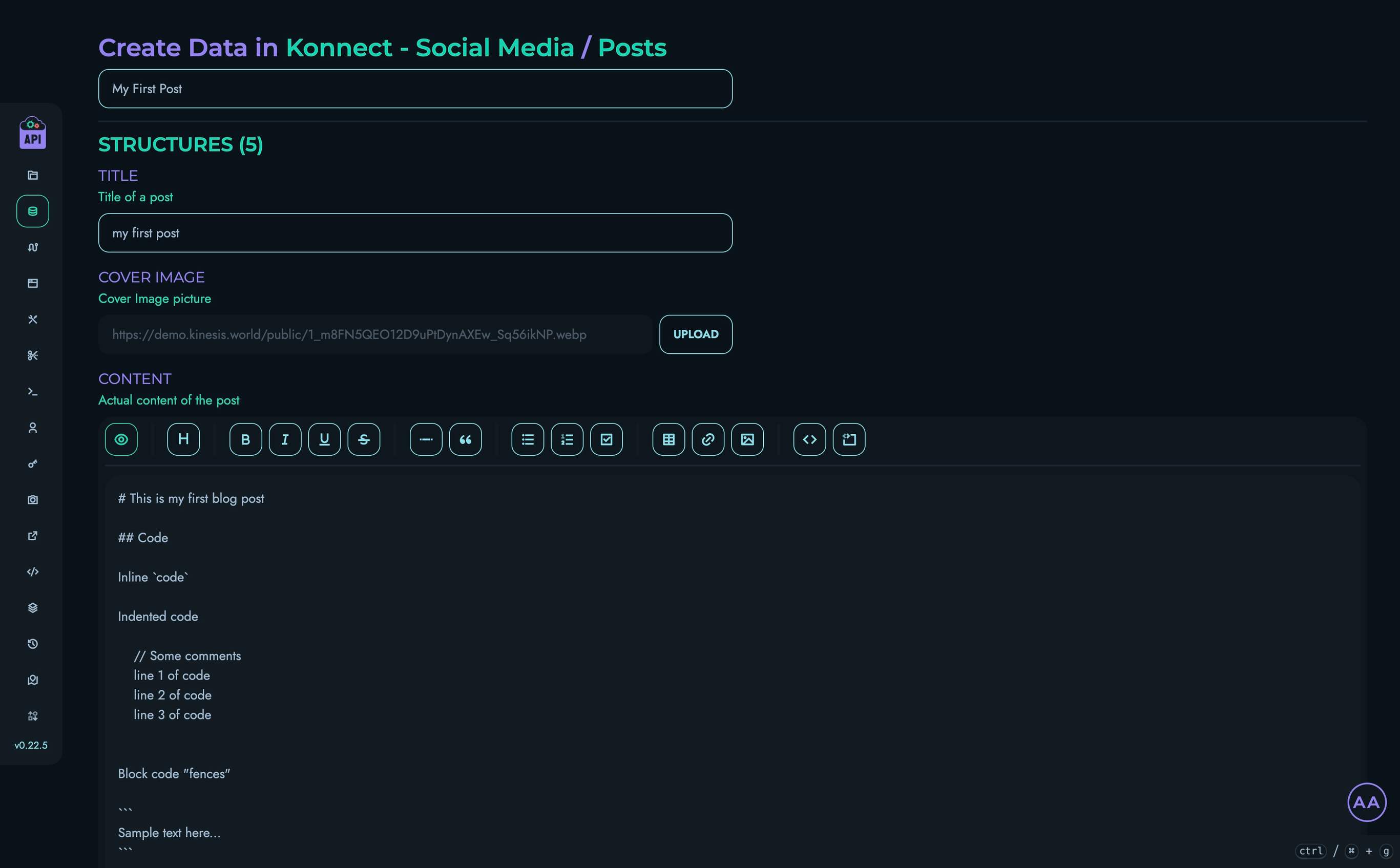
Task: Focus the 'My First Post' name field
Action: 415,89
